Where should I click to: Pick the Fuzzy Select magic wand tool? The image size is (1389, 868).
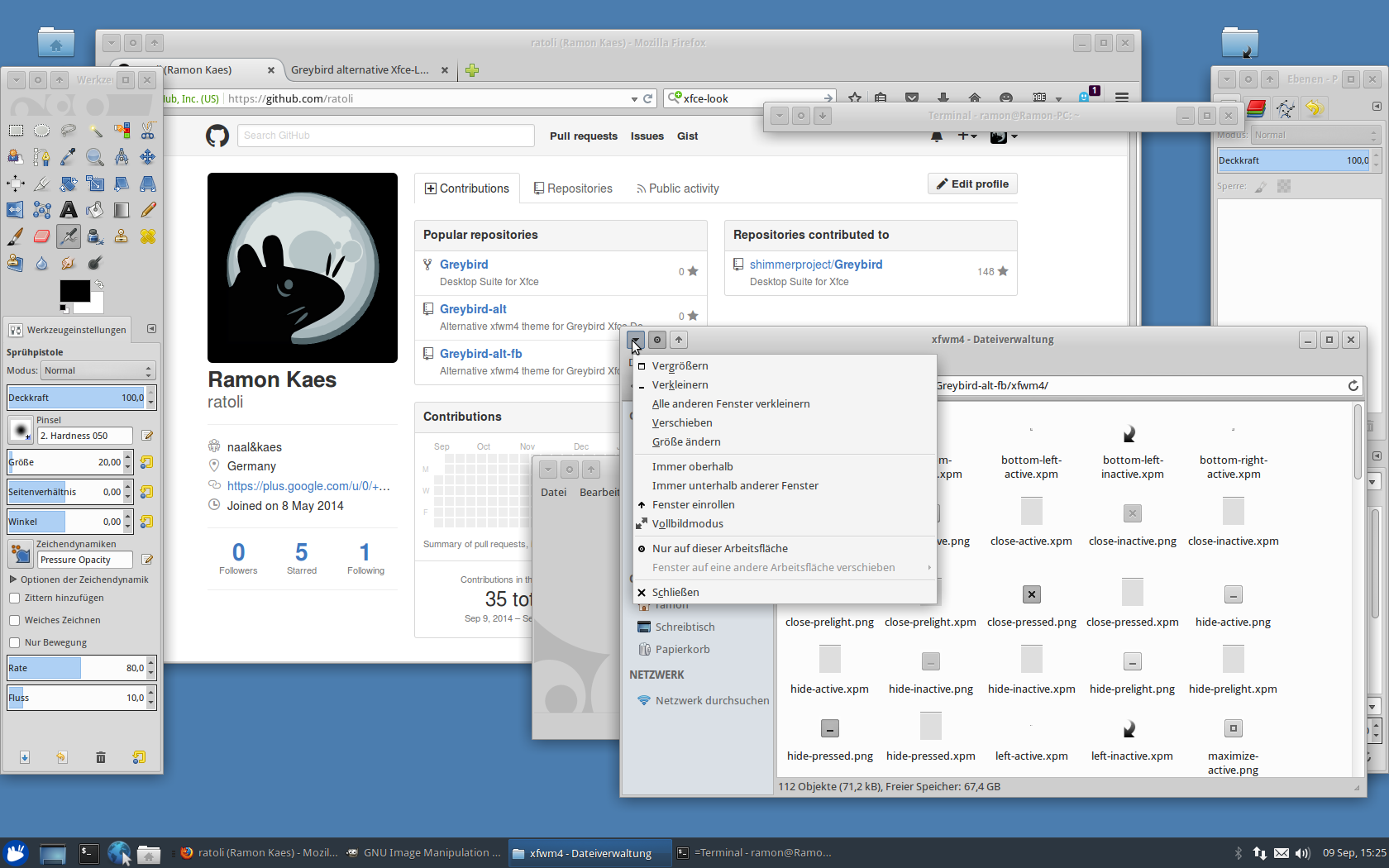(95, 131)
